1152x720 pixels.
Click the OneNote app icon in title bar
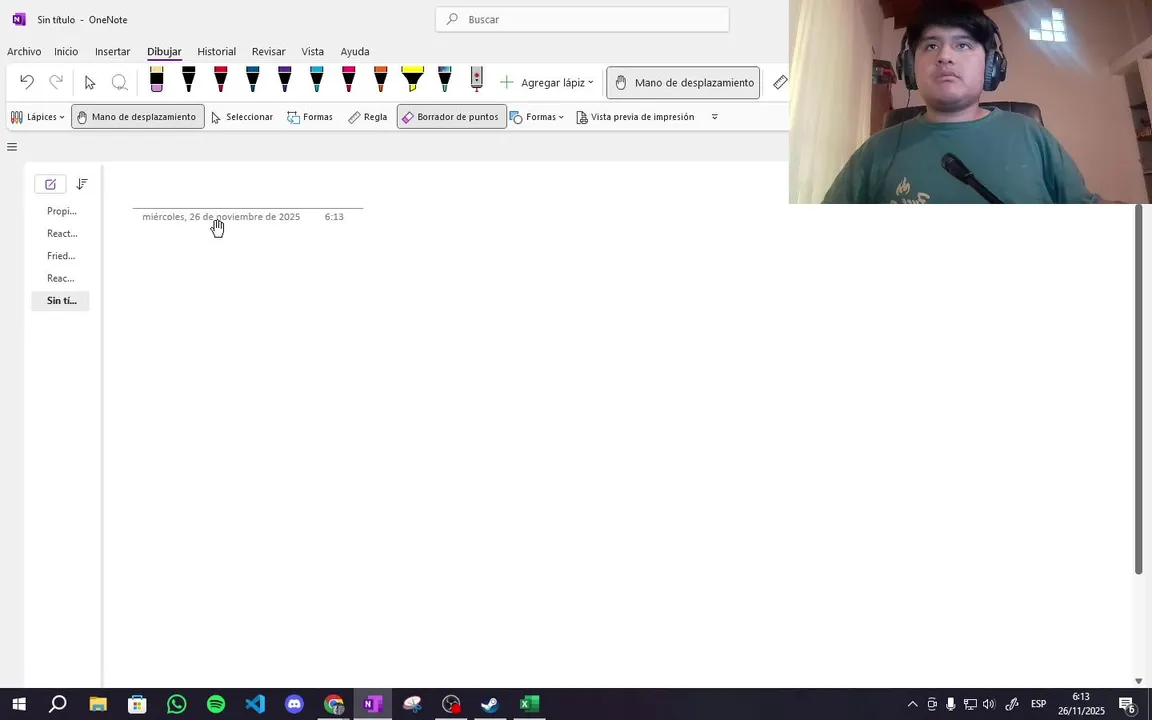pyautogui.click(x=19, y=19)
